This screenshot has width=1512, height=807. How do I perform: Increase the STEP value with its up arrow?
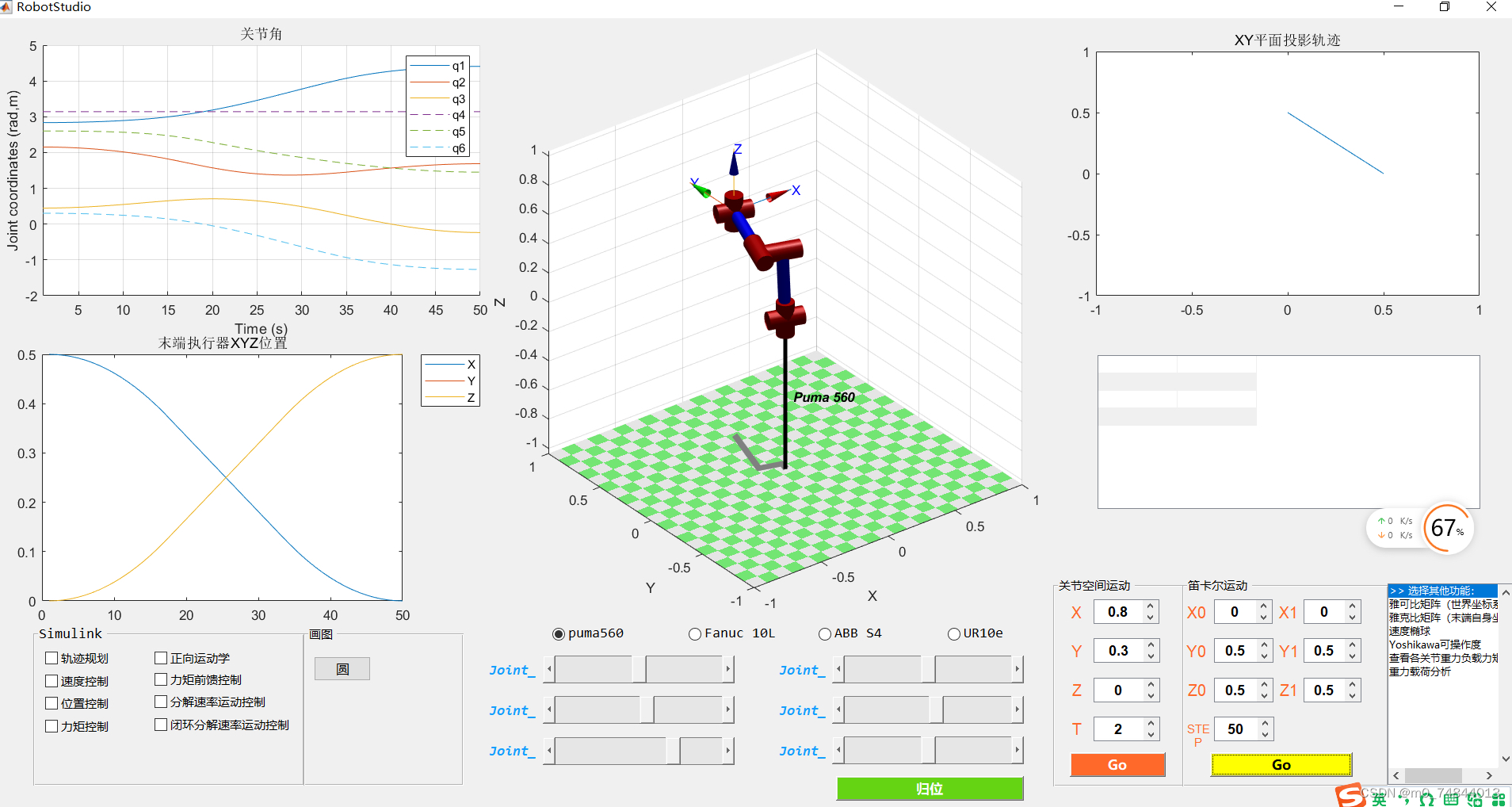pos(1266,724)
